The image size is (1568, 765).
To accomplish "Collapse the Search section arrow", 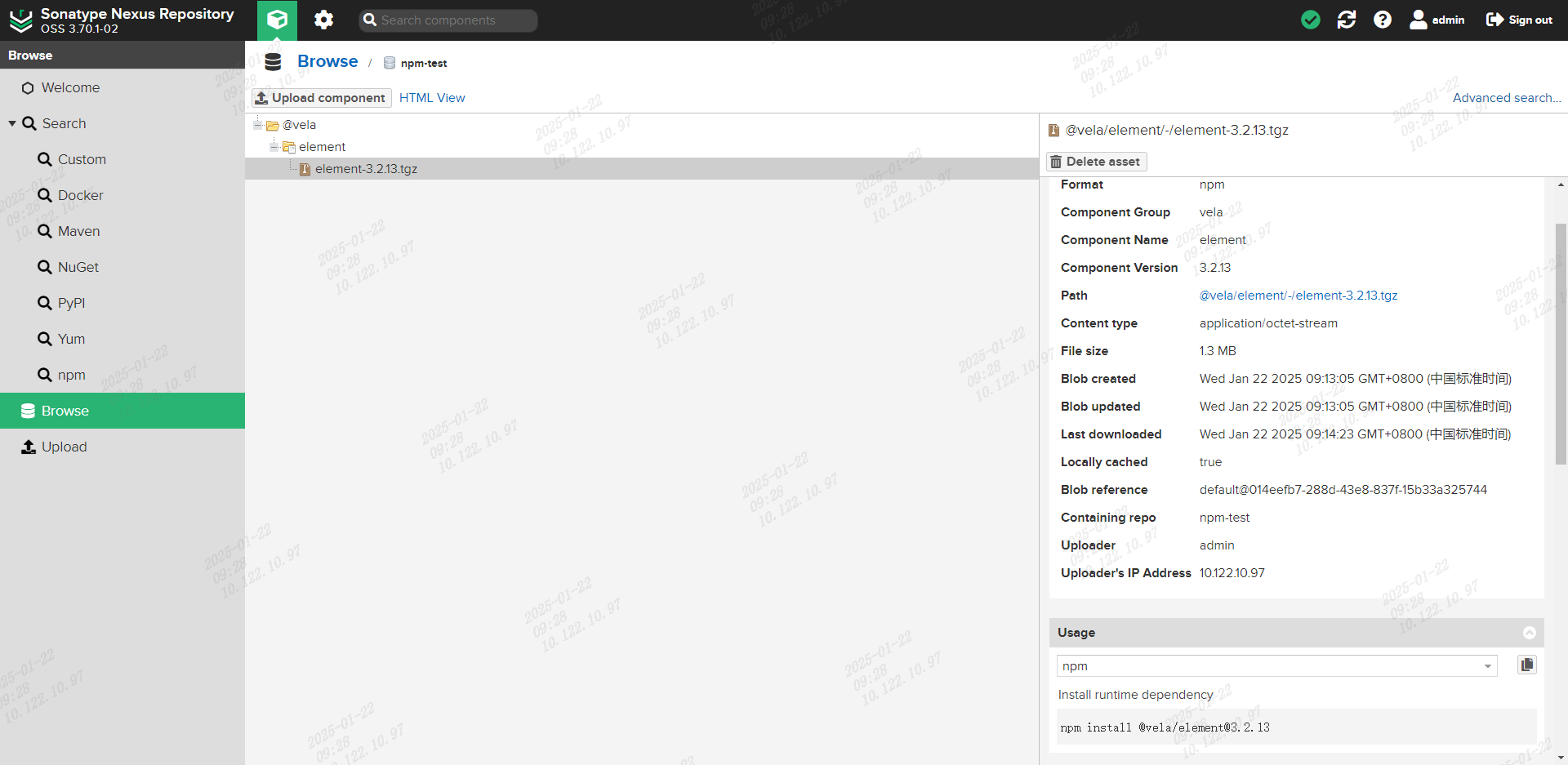I will click(12, 123).
